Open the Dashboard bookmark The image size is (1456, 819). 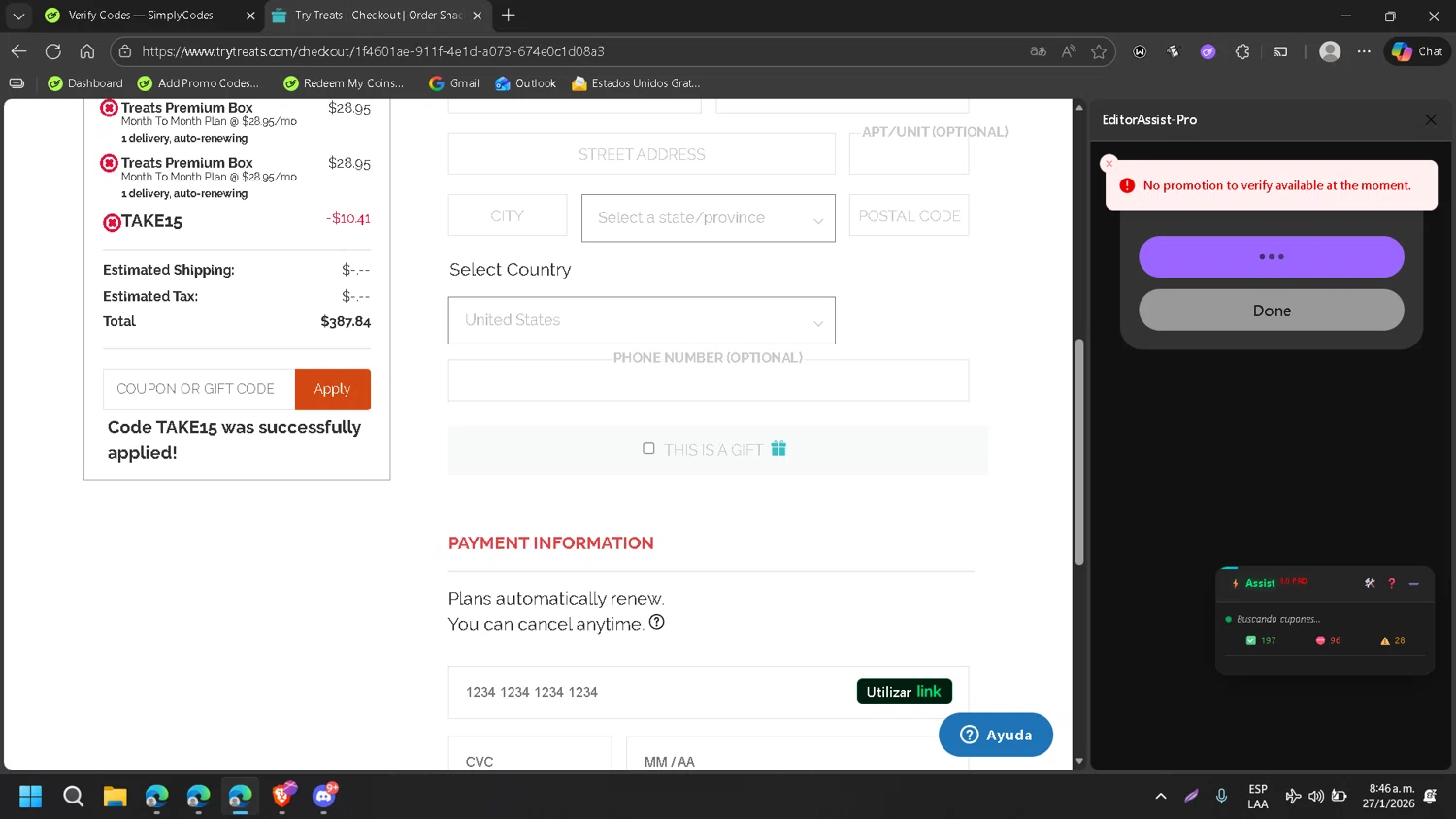point(85,83)
